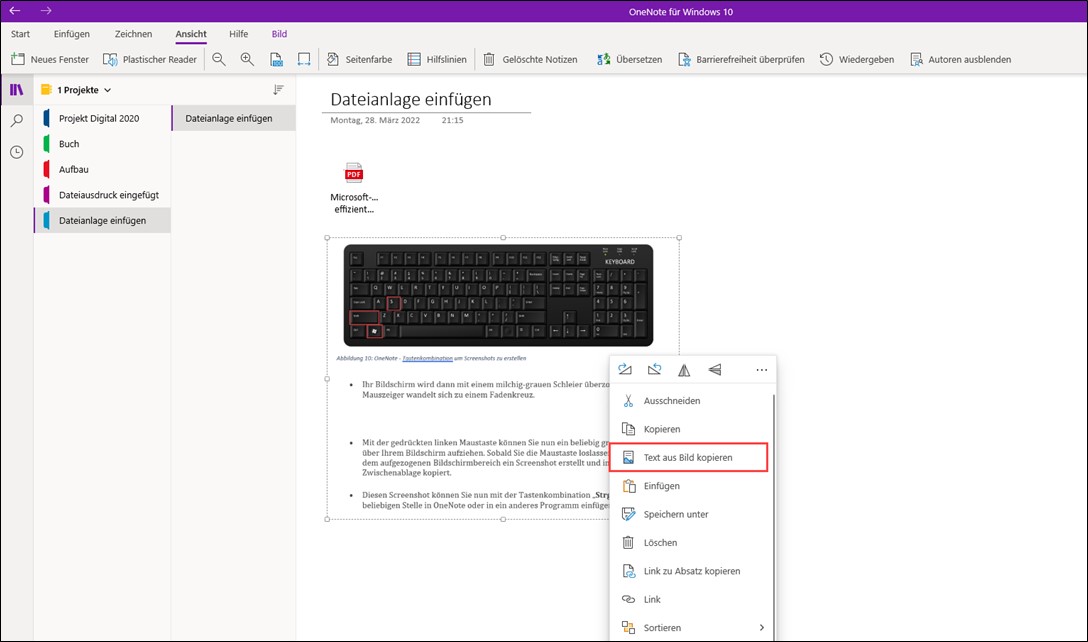
Task: Click the page date Montag, 28. März 2022
Action: point(375,120)
